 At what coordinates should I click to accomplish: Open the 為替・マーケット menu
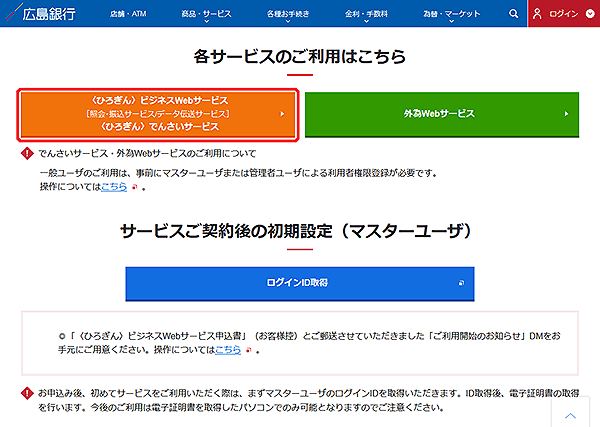[452, 14]
